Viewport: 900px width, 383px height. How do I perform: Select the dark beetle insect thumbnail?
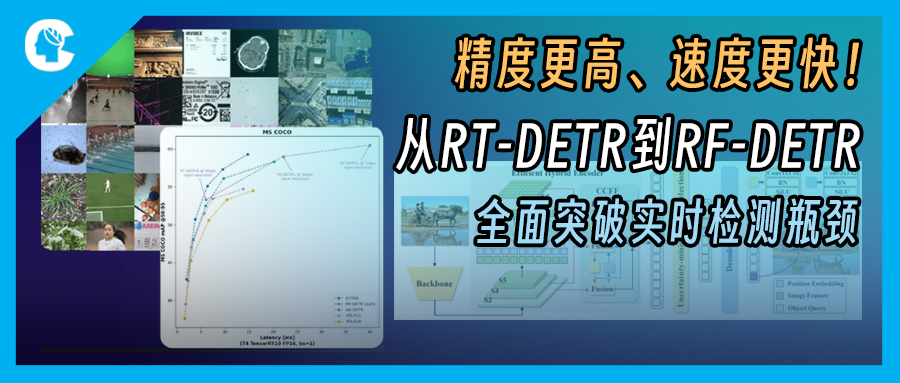(64, 149)
